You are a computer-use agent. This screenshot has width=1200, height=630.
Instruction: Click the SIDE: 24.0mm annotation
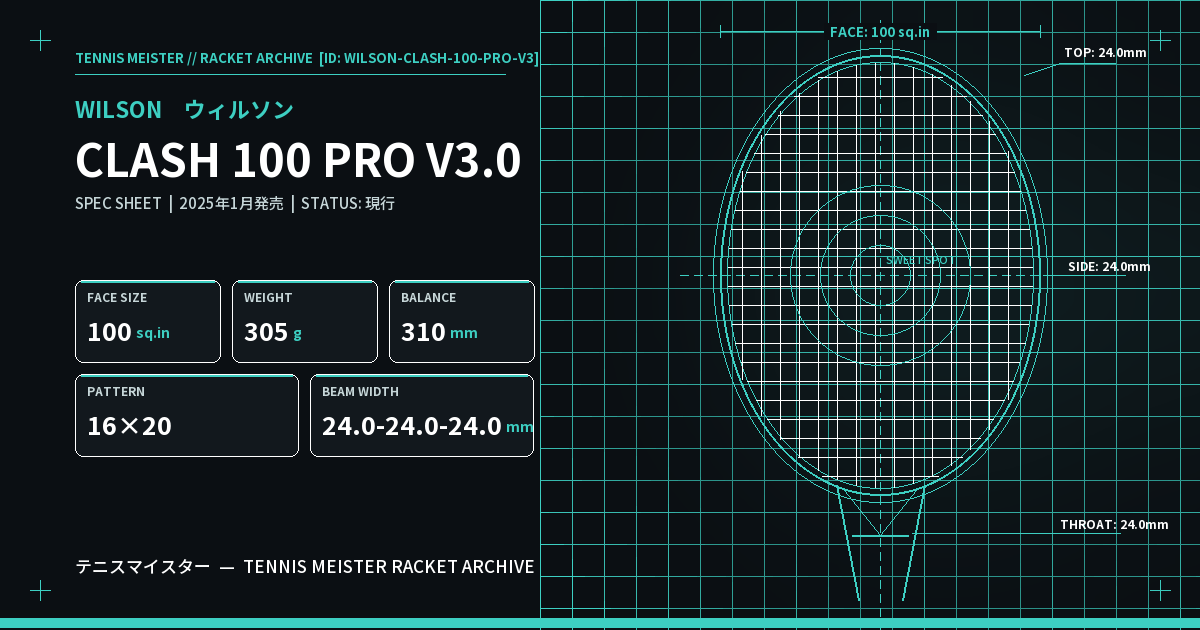tap(1109, 267)
